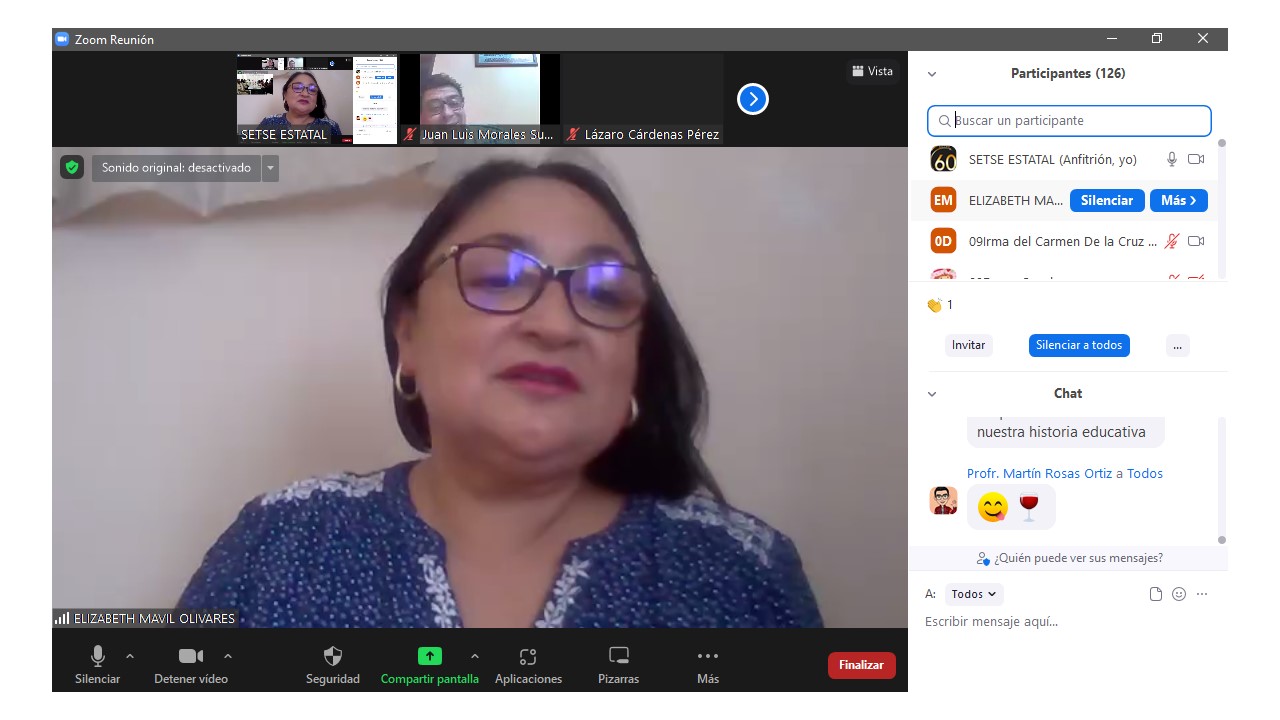Collapse the Participantes panel chevron
Image resolution: width=1280 pixels, height=720 pixels.
932,74
